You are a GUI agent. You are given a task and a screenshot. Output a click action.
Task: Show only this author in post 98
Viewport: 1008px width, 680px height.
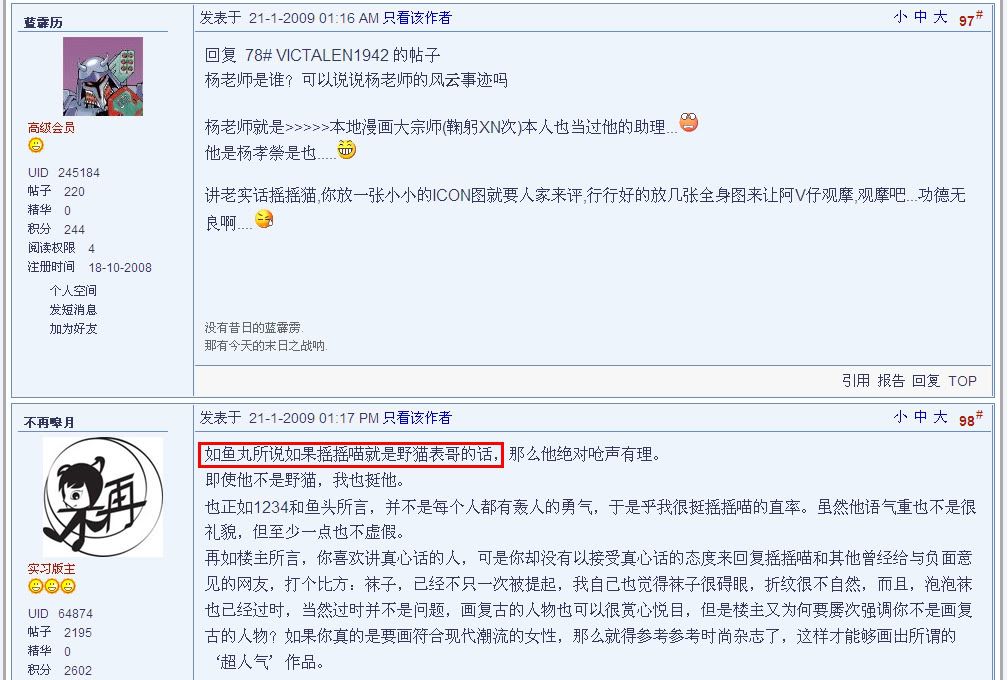point(417,418)
